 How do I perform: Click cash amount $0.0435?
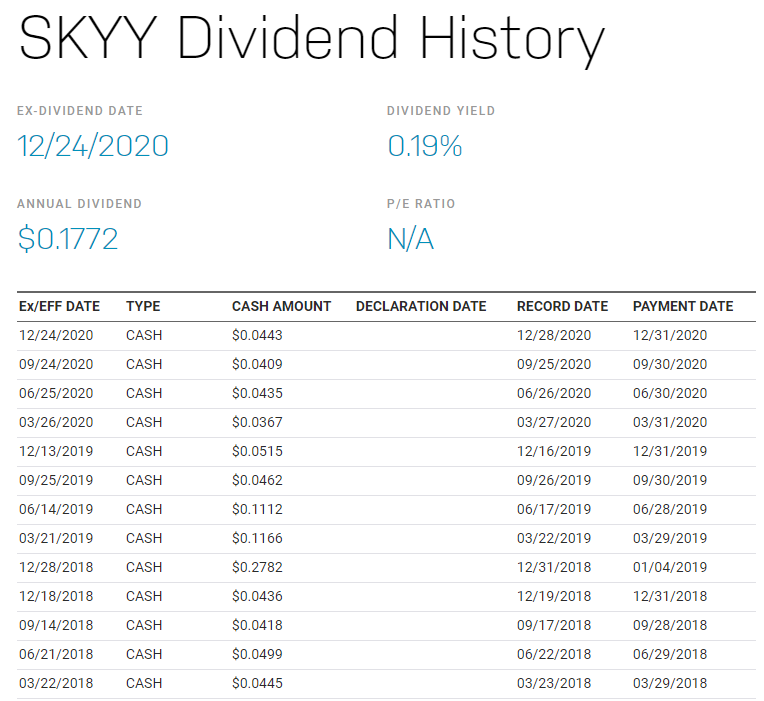coord(257,394)
